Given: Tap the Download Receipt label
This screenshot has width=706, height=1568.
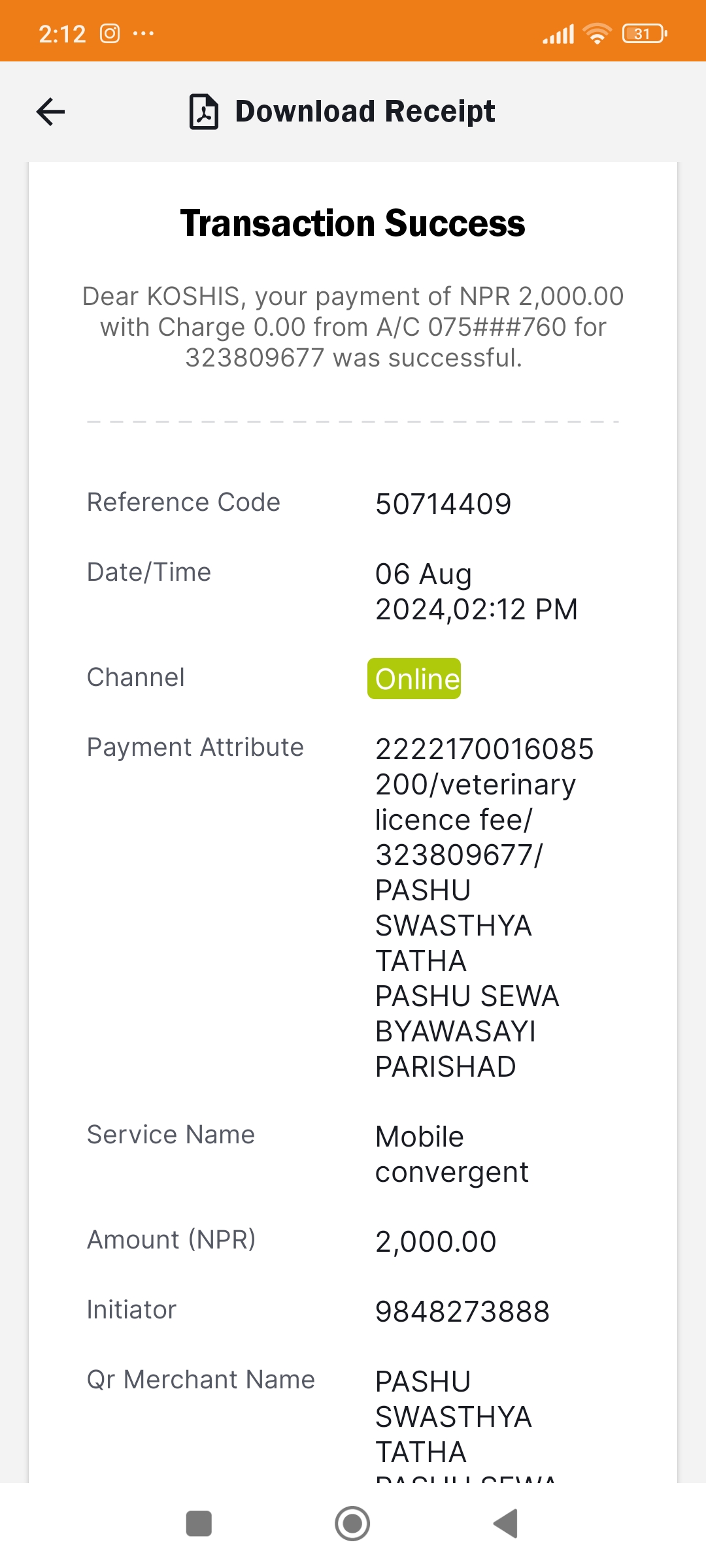Looking at the screenshot, I should coord(365,111).
